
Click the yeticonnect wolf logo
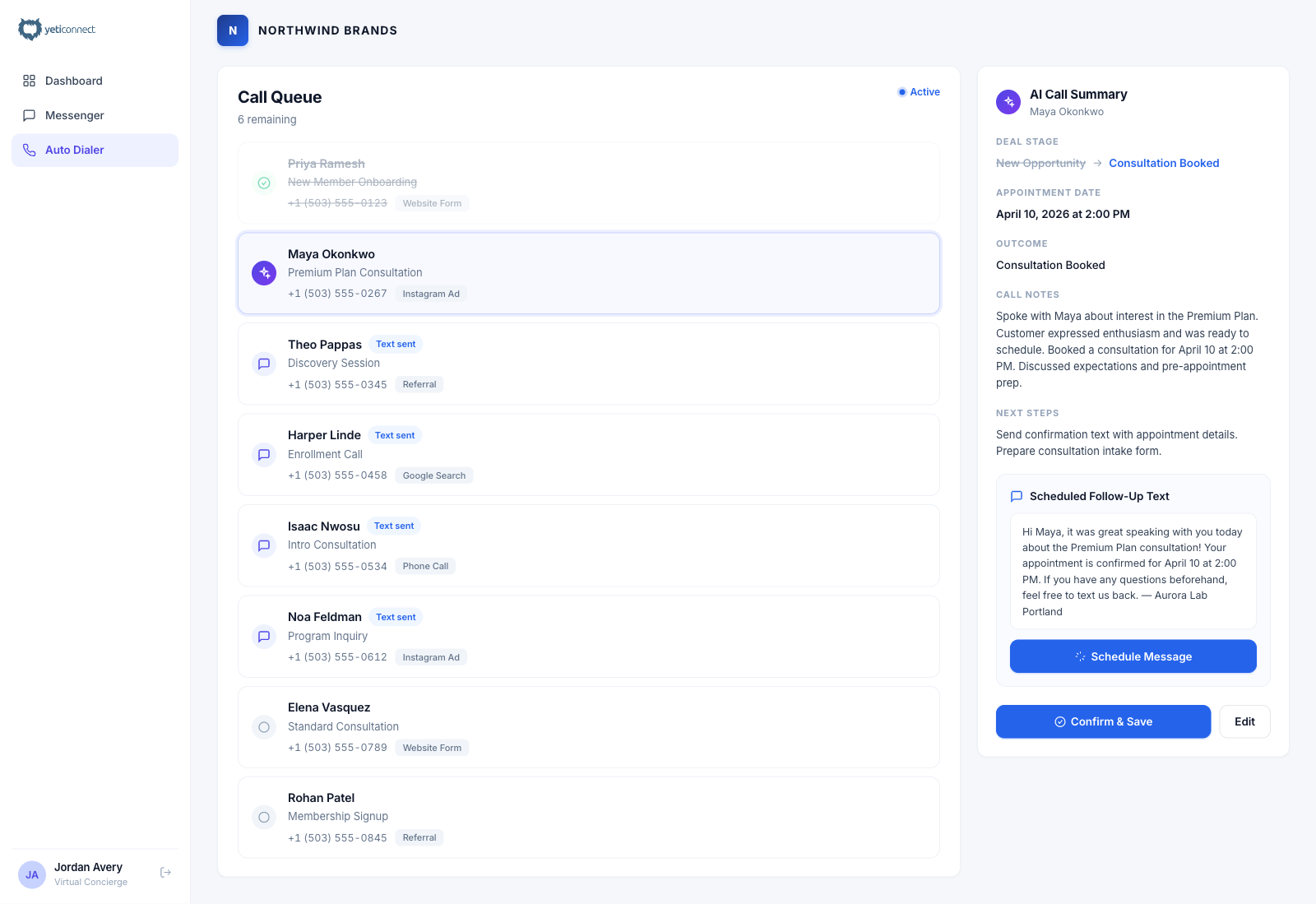tap(30, 28)
